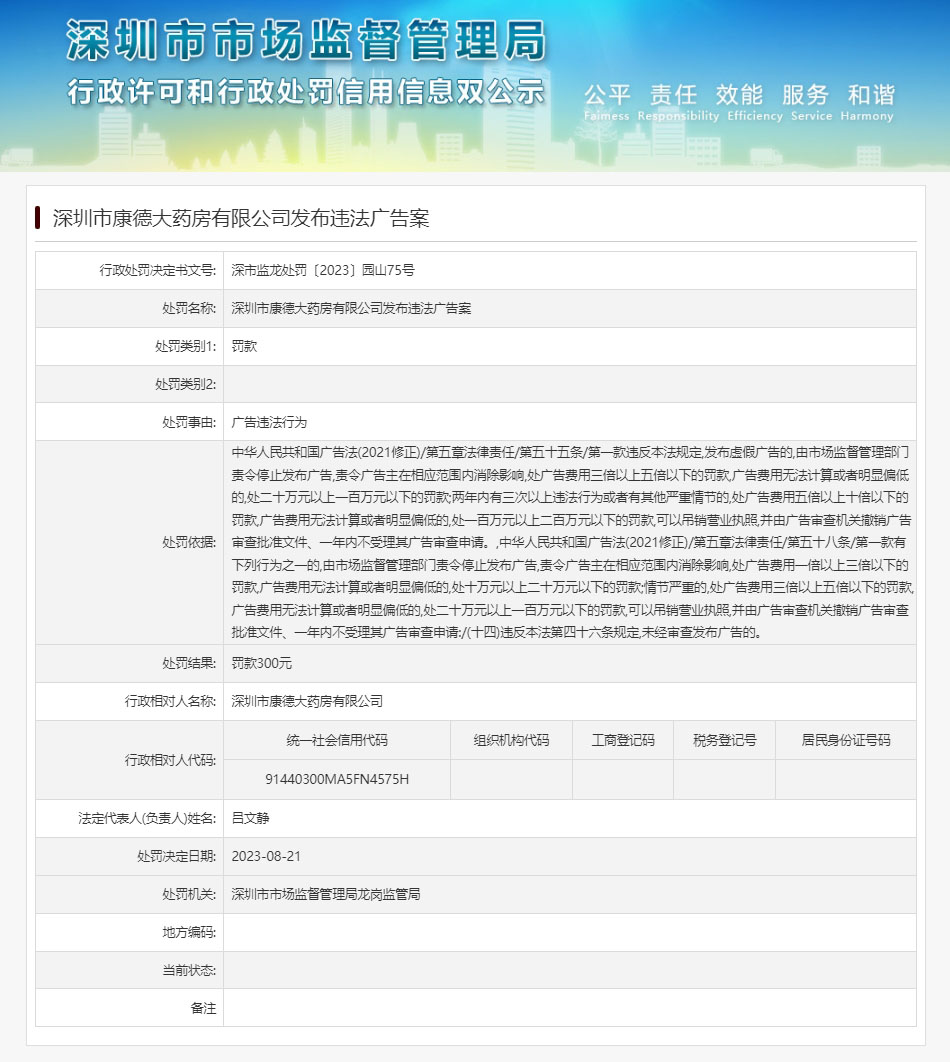Select the 罚款300元 penalty result
Image resolution: width=950 pixels, height=1062 pixels.
261,663
